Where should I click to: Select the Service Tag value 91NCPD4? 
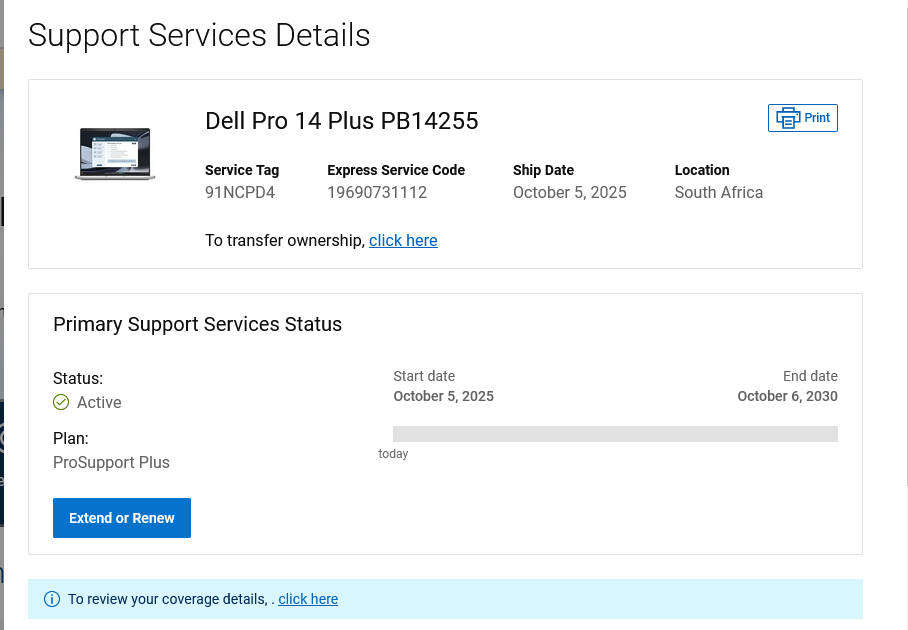coord(240,192)
